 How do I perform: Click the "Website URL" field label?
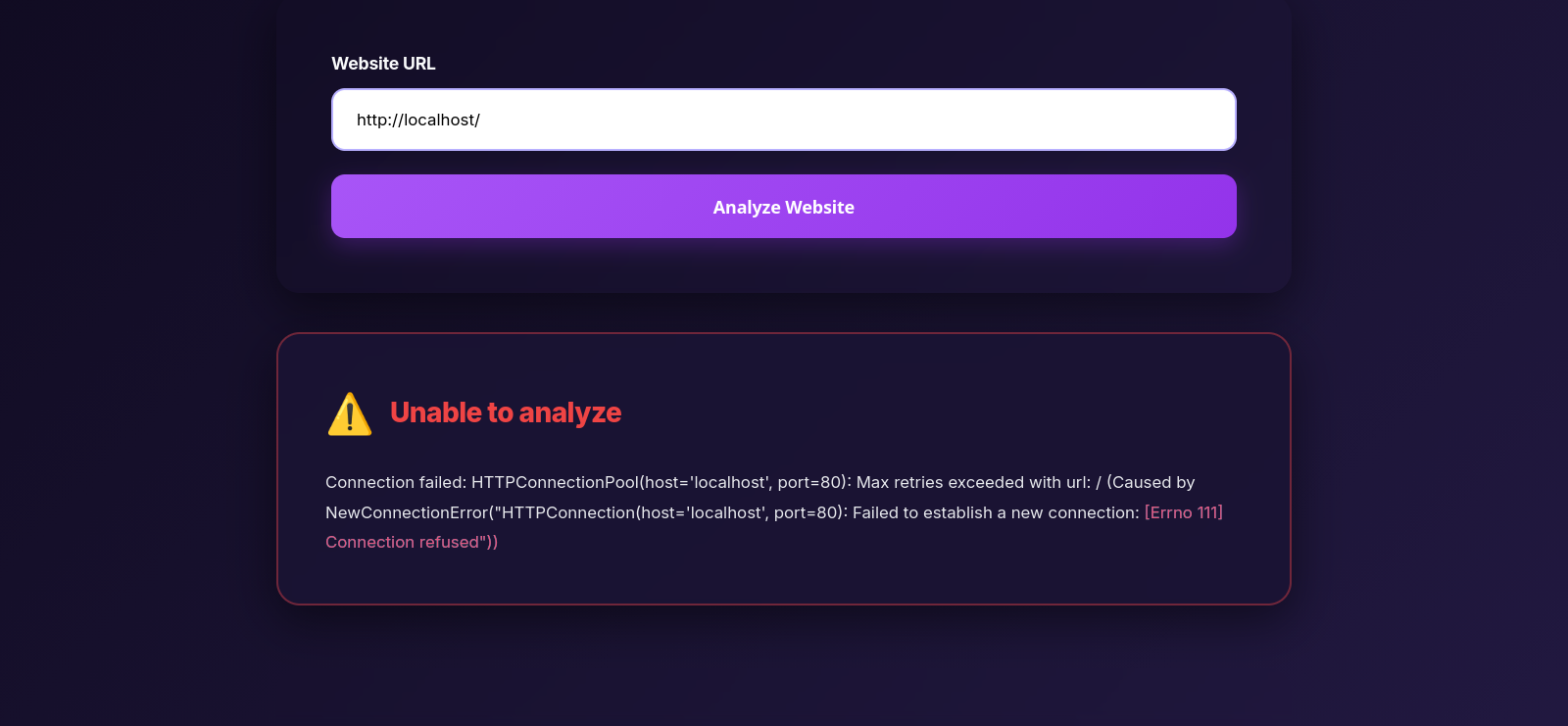click(383, 64)
